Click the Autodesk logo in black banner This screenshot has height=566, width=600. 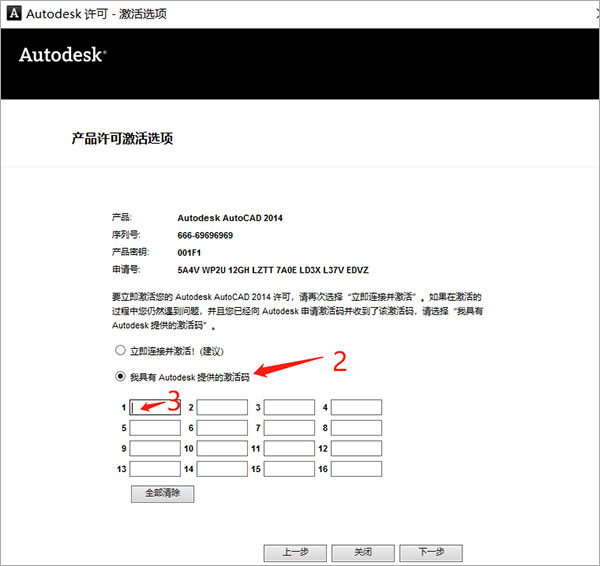[62, 55]
